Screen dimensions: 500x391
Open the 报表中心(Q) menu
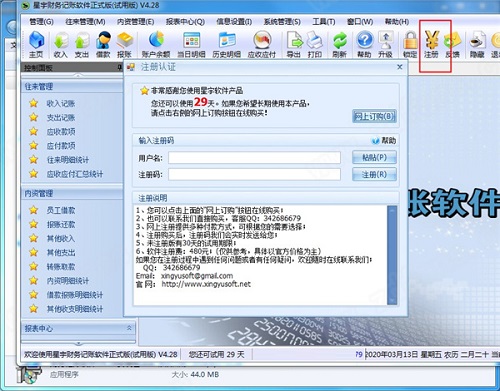[185, 22]
